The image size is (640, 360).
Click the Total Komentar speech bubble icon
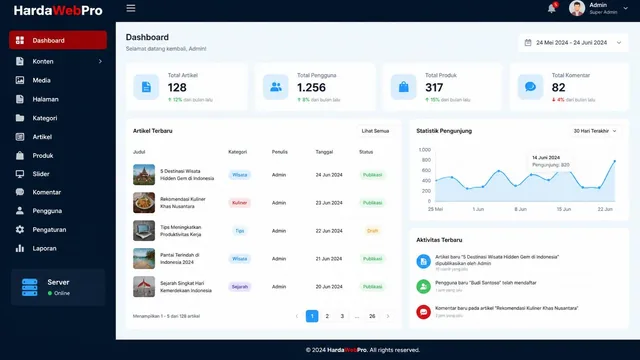tap(530, 87)
